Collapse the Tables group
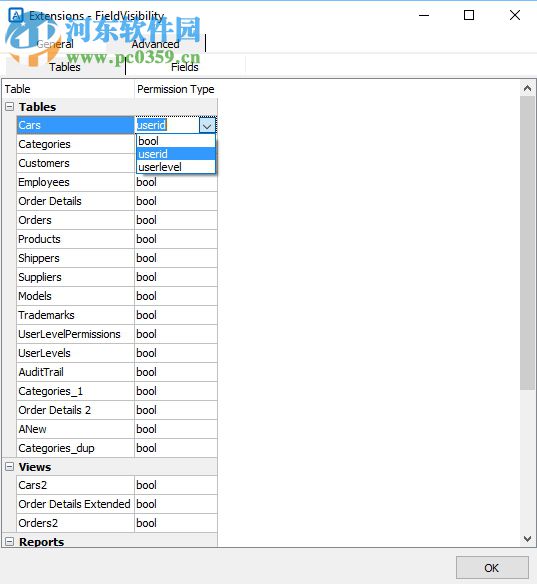The image size is (537, 584). coord(10,107)
